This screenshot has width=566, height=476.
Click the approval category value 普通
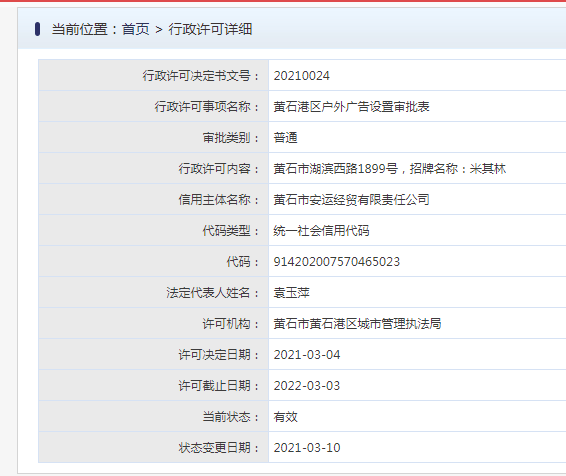click(x=286, y=138)
